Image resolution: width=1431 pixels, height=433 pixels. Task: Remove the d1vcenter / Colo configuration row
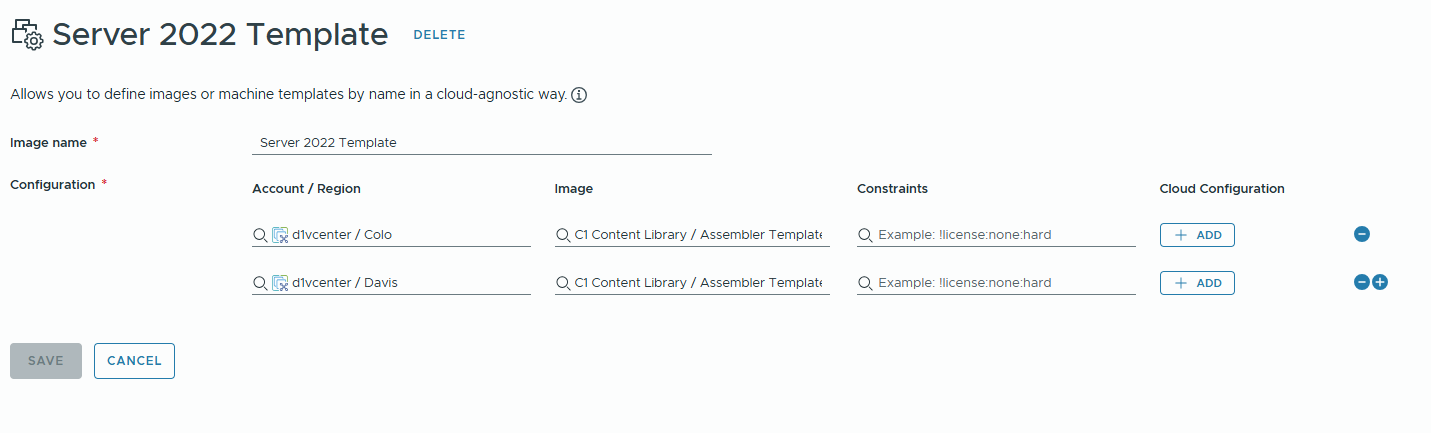click(x=1361, y=234)
